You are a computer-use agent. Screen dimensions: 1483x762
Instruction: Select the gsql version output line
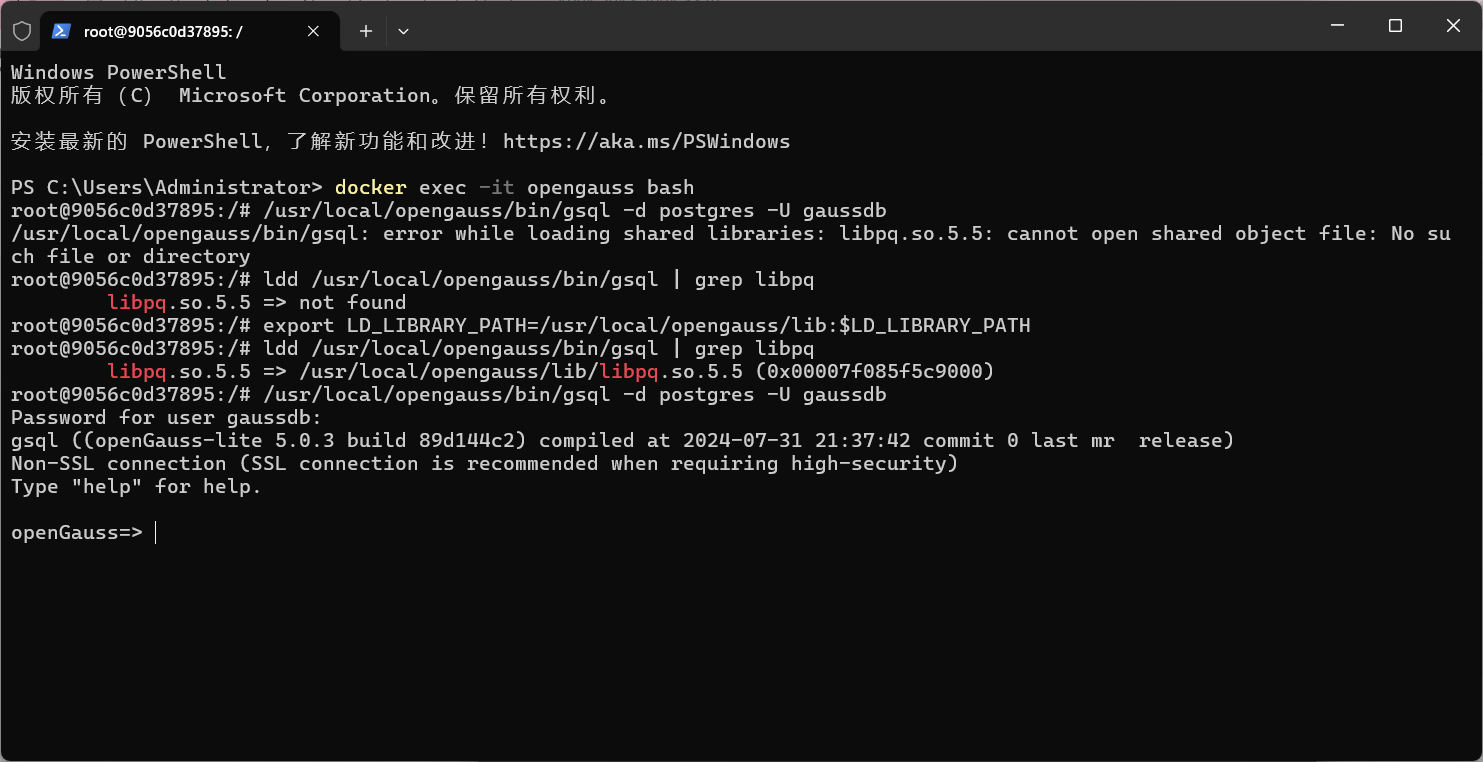pos(620,440)
